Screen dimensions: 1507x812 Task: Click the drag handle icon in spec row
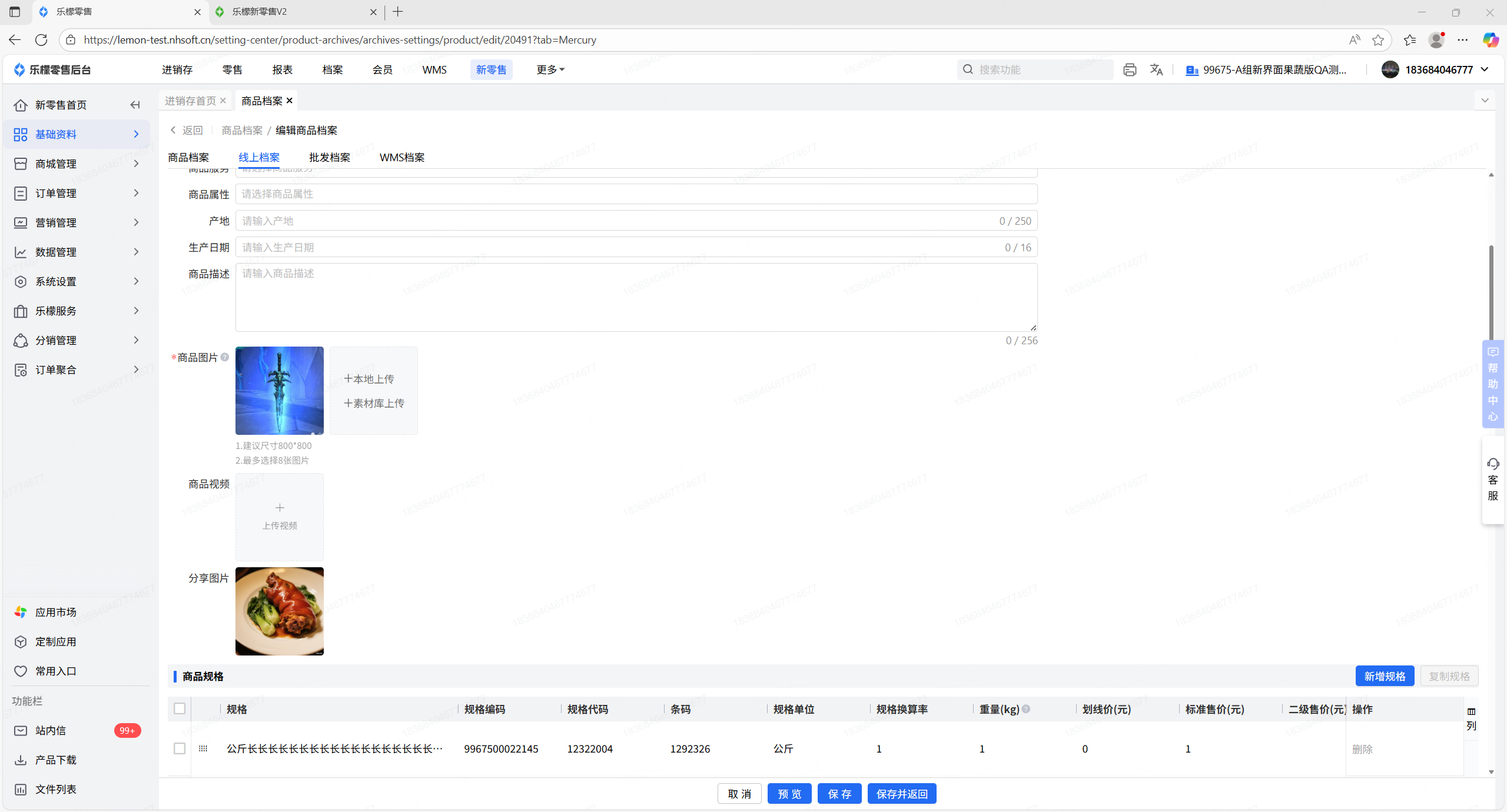(x=203, y=748)
